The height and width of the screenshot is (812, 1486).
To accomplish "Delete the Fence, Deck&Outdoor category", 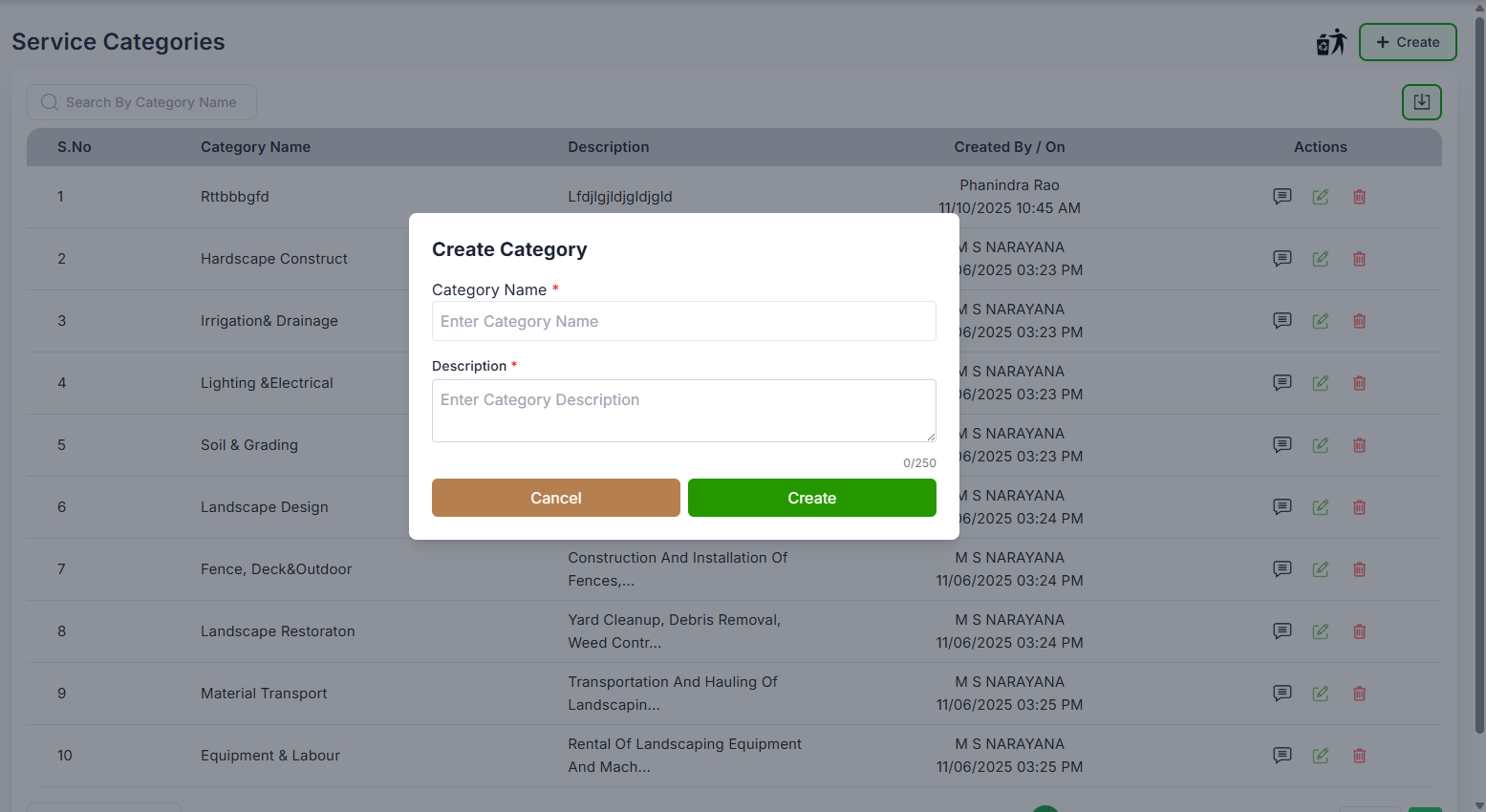I will click(x=1359, y=569).
